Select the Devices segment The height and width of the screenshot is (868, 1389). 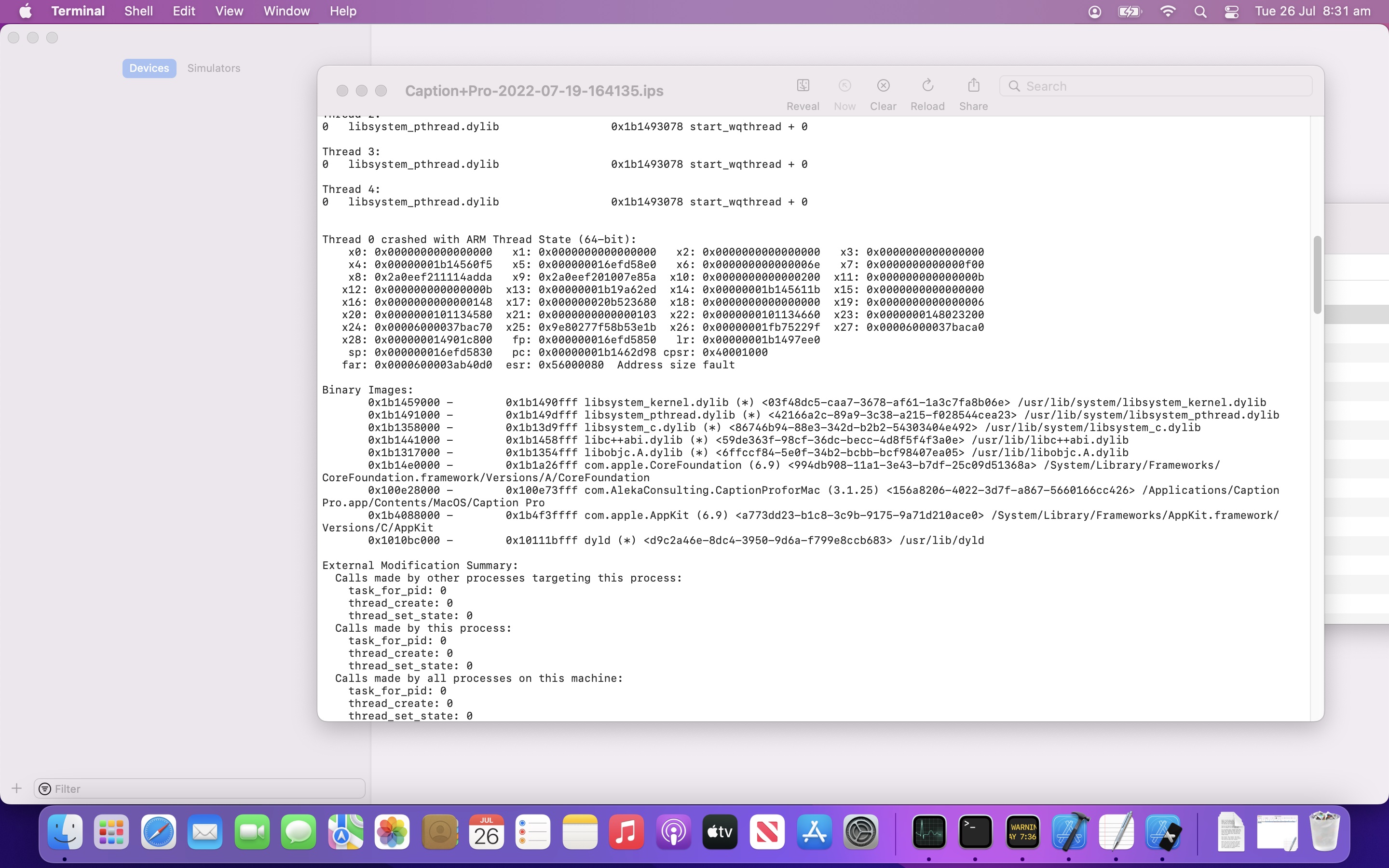click(x=149, y=68)
